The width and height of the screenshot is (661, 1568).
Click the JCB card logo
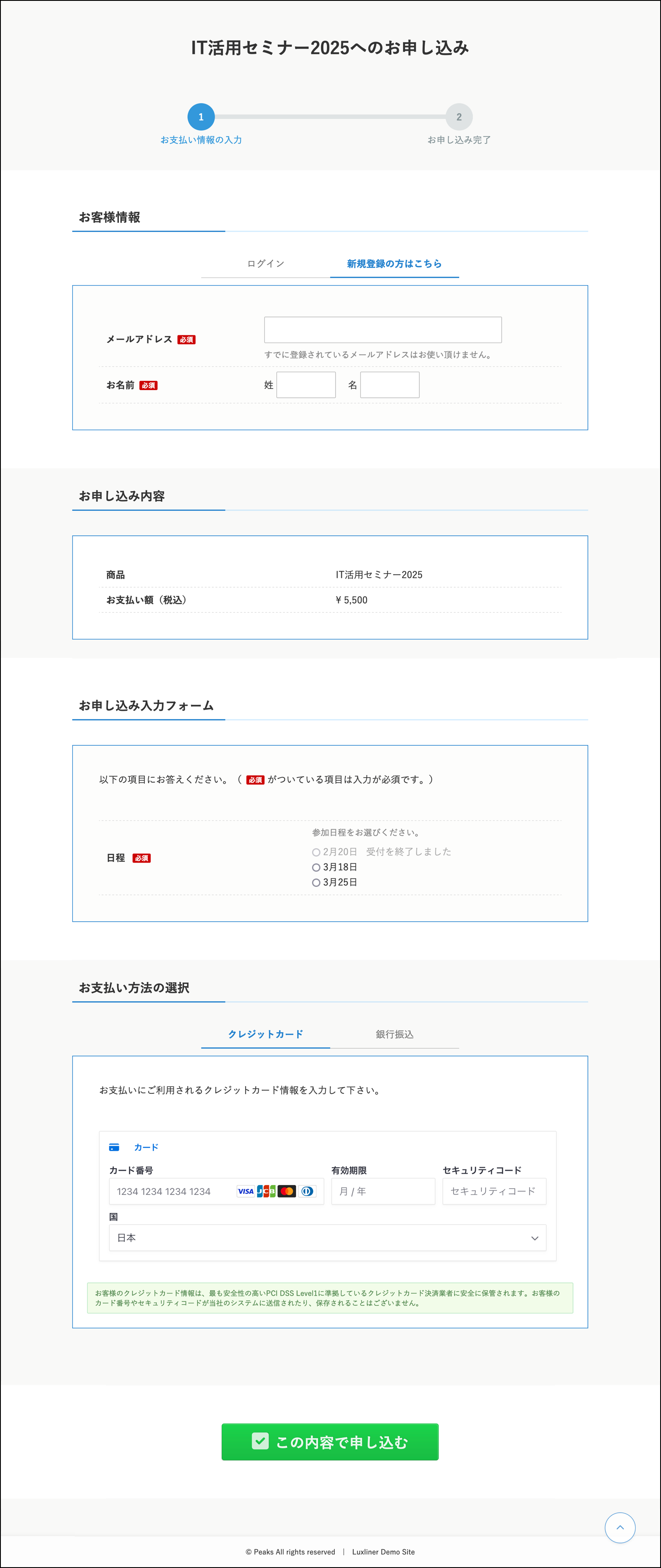click(266, 1191)
